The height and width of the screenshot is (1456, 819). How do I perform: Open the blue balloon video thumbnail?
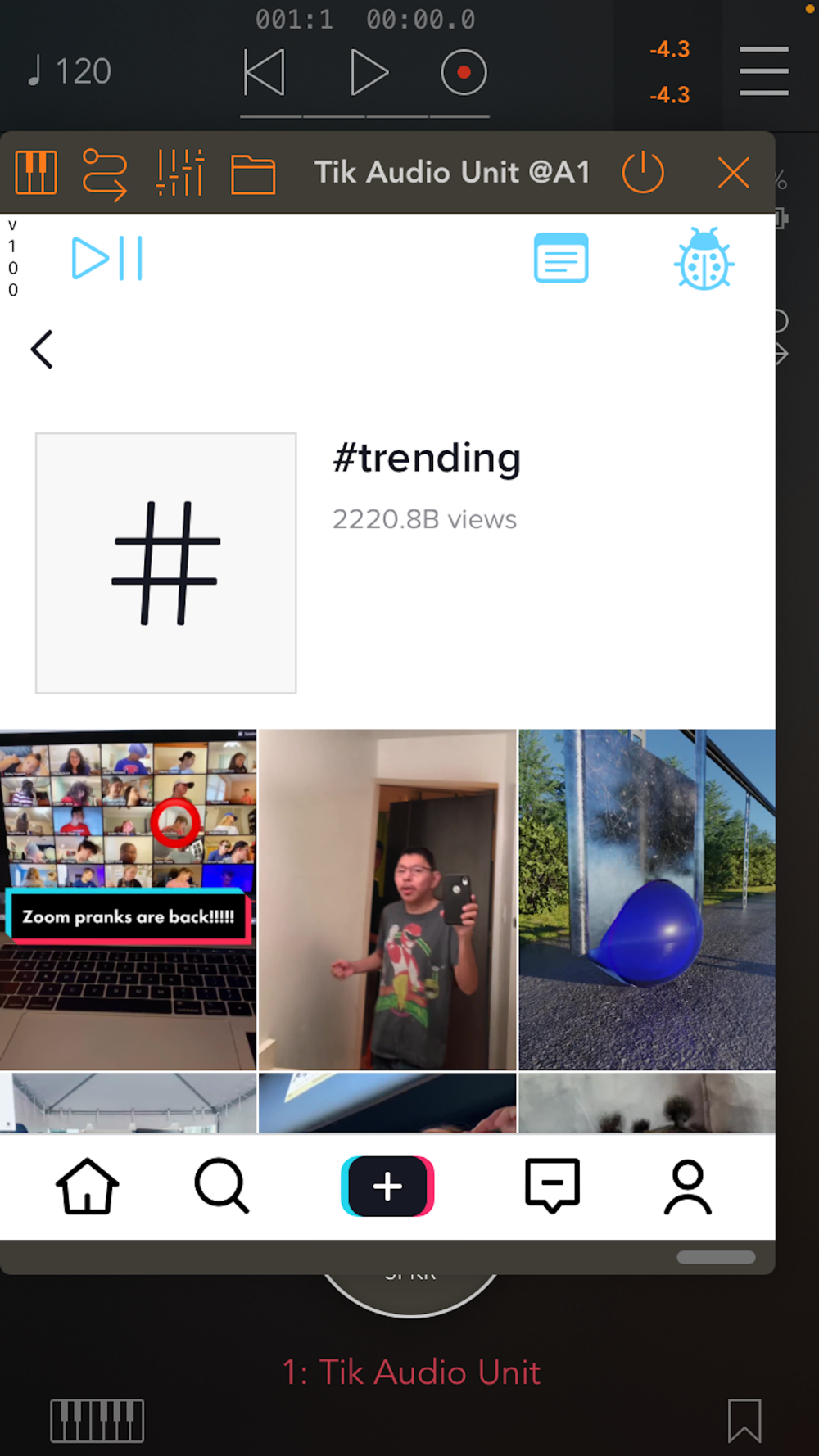(647, 899)
